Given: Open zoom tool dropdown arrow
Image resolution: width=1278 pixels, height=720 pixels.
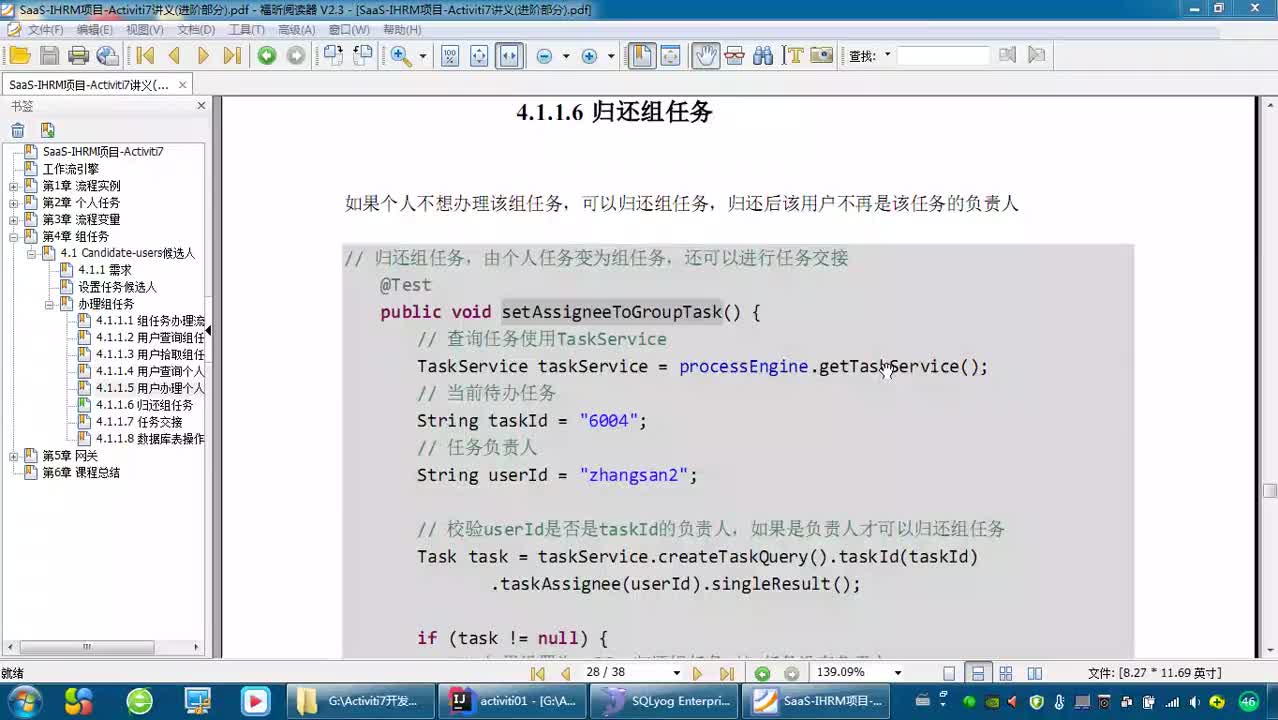Looking at the screenshot, I should 422,56.
